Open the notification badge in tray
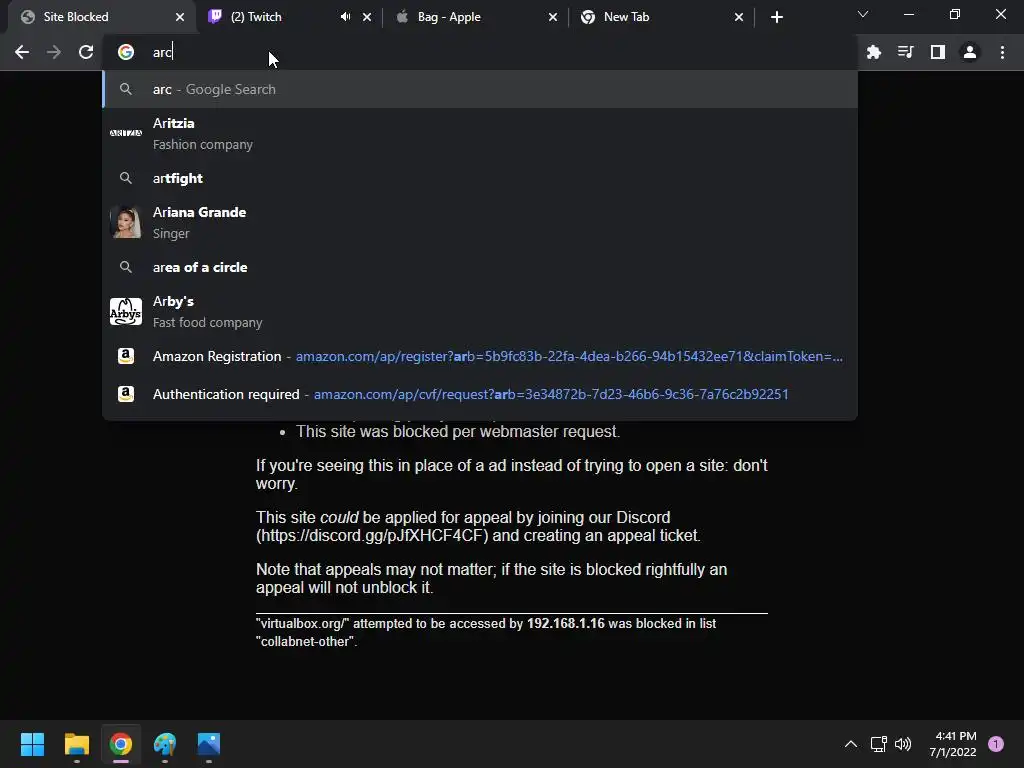 (x=996, y=744)
